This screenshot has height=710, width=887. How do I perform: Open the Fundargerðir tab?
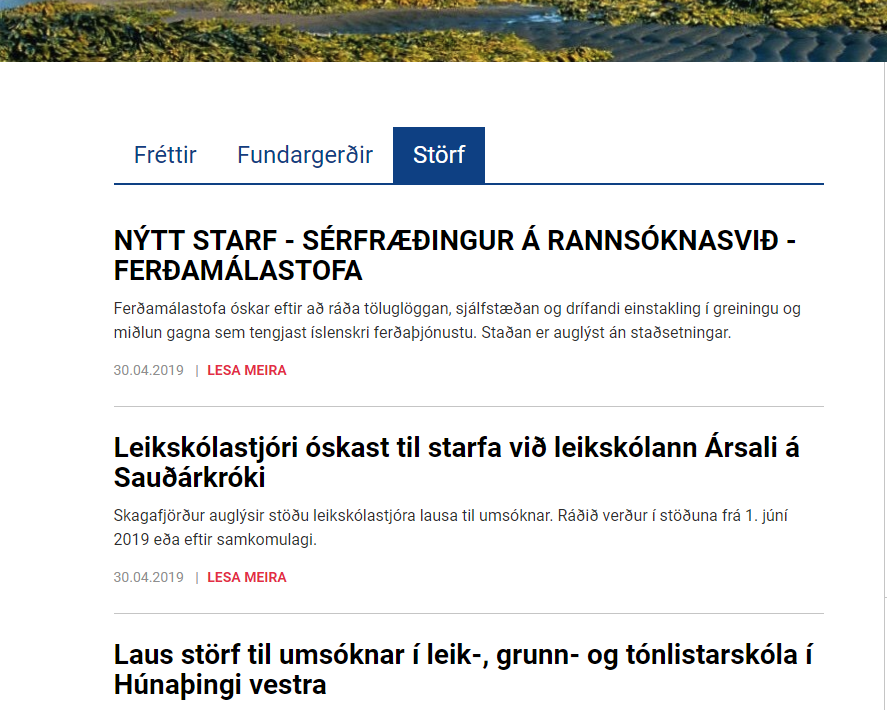[304, 155]
